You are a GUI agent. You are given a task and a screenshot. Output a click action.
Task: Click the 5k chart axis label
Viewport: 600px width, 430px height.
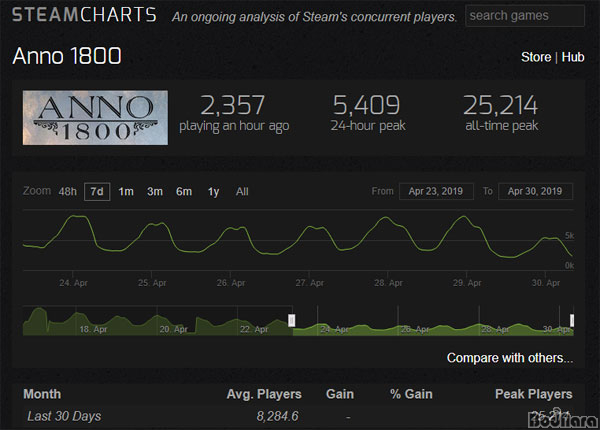[x=569, y=236]
